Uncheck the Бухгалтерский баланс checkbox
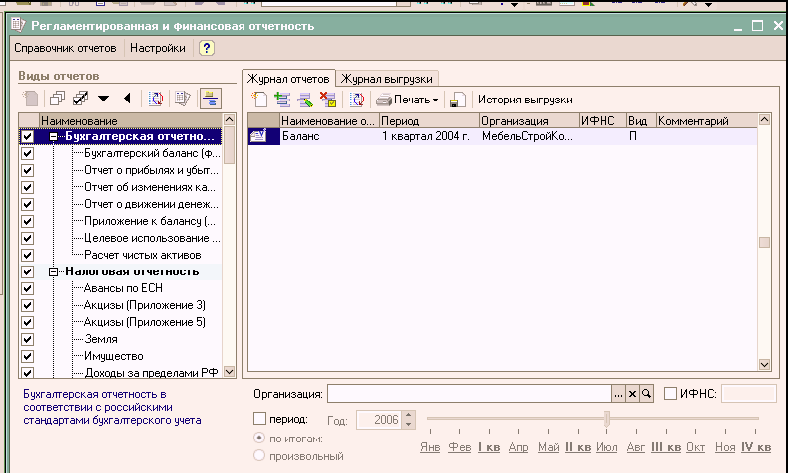788x473 pixels. [x=28, y=153]
